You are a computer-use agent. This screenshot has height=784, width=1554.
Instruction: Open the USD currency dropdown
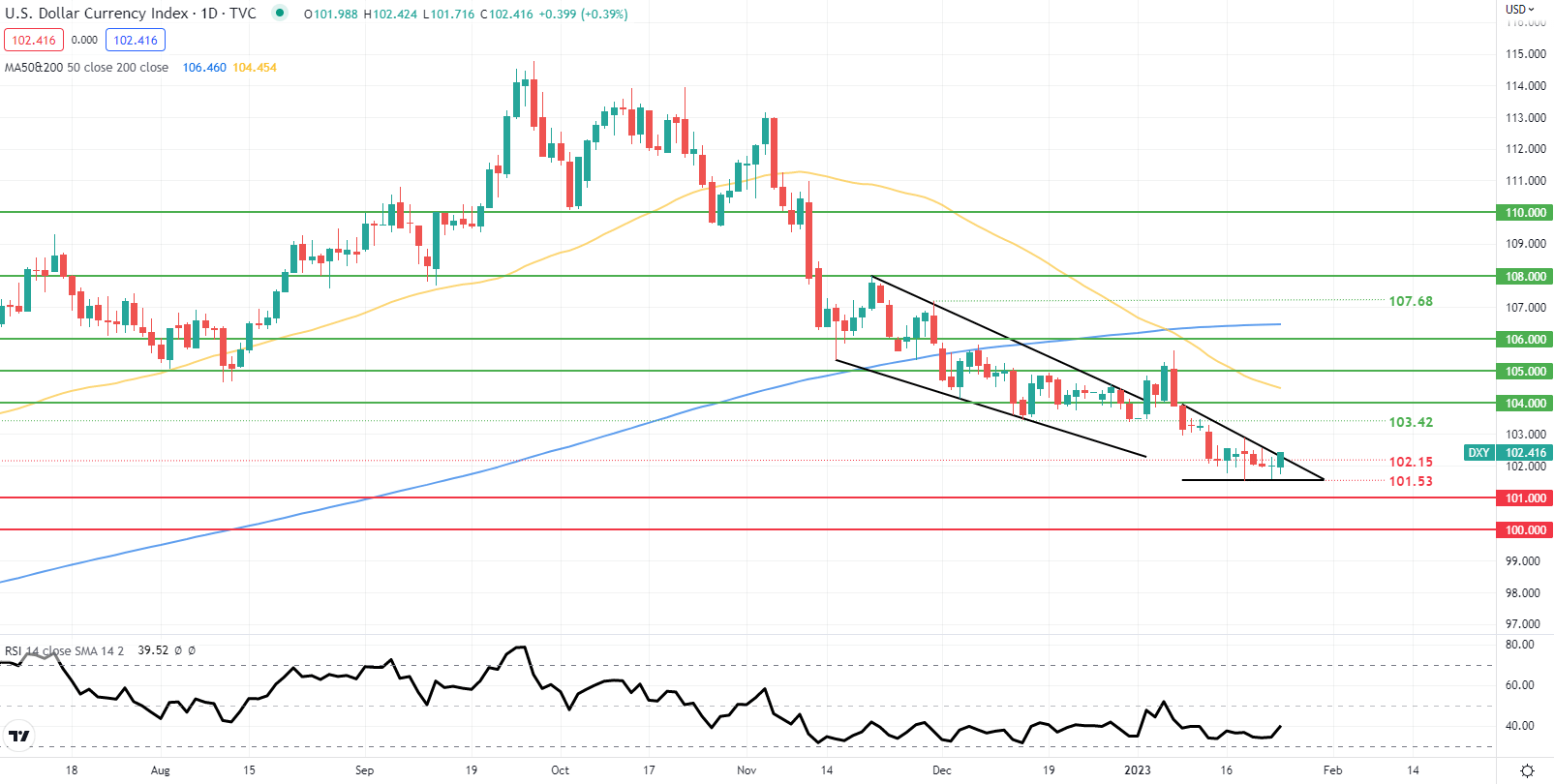click(1520, 9)
